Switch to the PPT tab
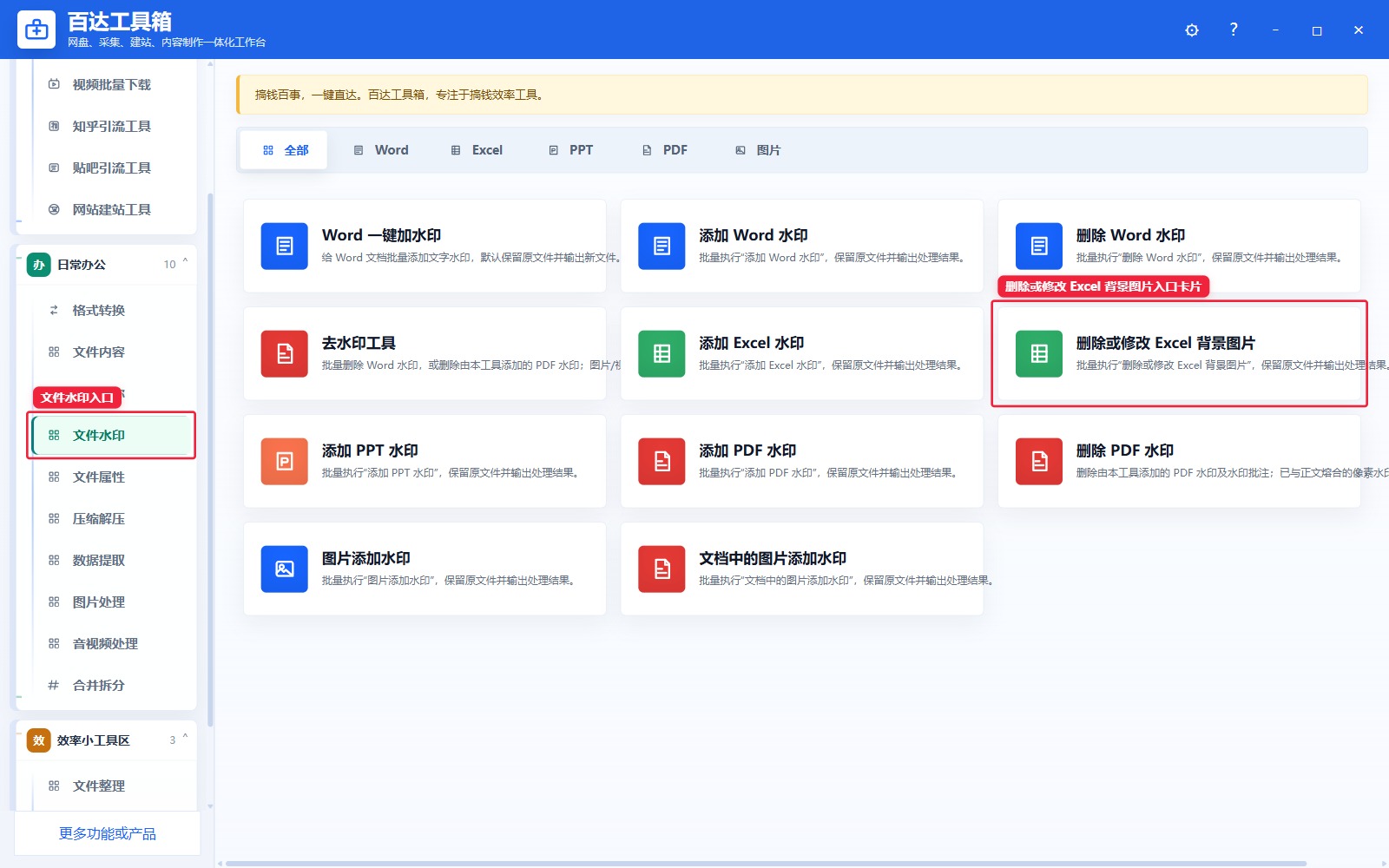The width and height of the screenshot is (1389, 868). pos(571,150)
